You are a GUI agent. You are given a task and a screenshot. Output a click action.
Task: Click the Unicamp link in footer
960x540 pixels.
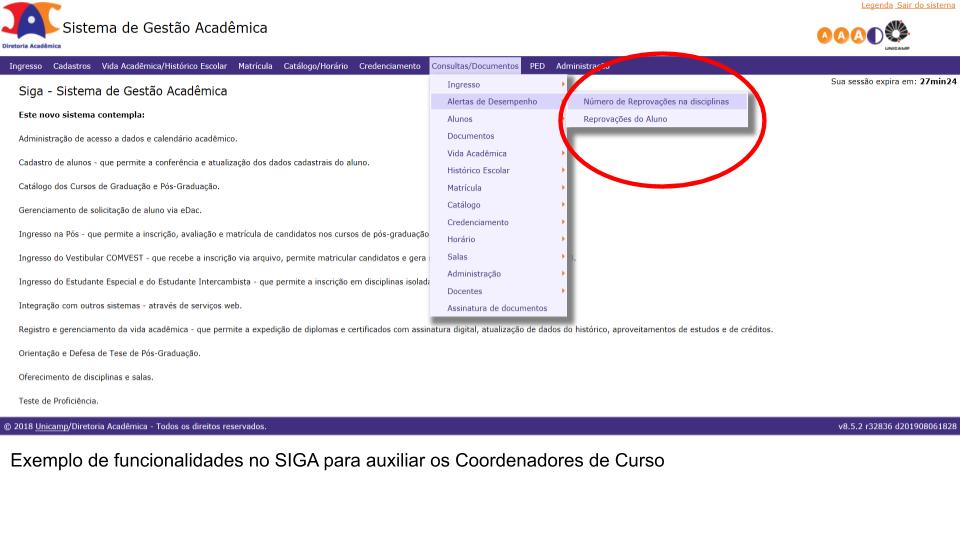pos(44,427)
